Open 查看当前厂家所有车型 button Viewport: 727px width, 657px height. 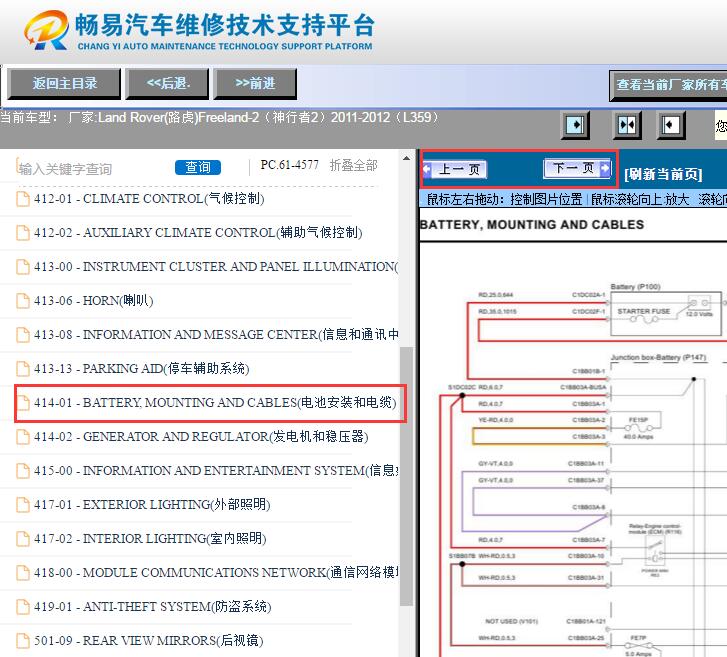pyautogui.click(x=668, y=86)
